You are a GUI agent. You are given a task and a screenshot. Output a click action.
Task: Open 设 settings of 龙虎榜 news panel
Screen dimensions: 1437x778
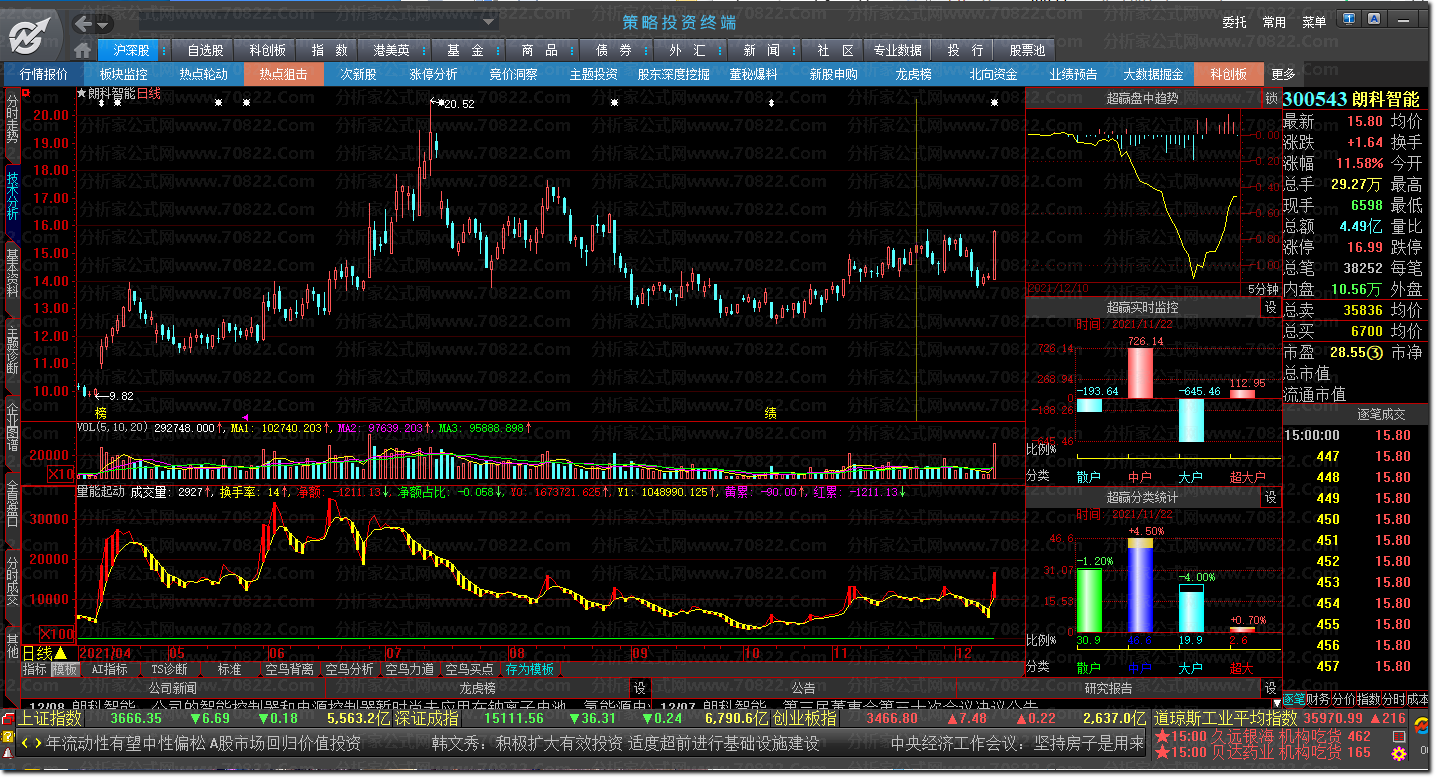[640, 688]
